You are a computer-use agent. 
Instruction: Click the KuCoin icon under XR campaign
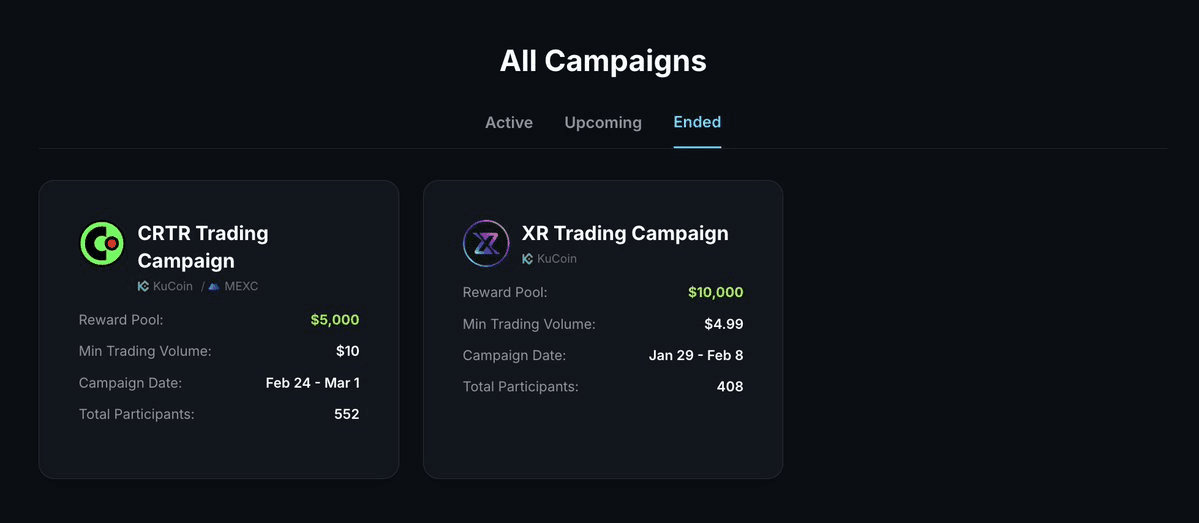[x=527, y=258]
